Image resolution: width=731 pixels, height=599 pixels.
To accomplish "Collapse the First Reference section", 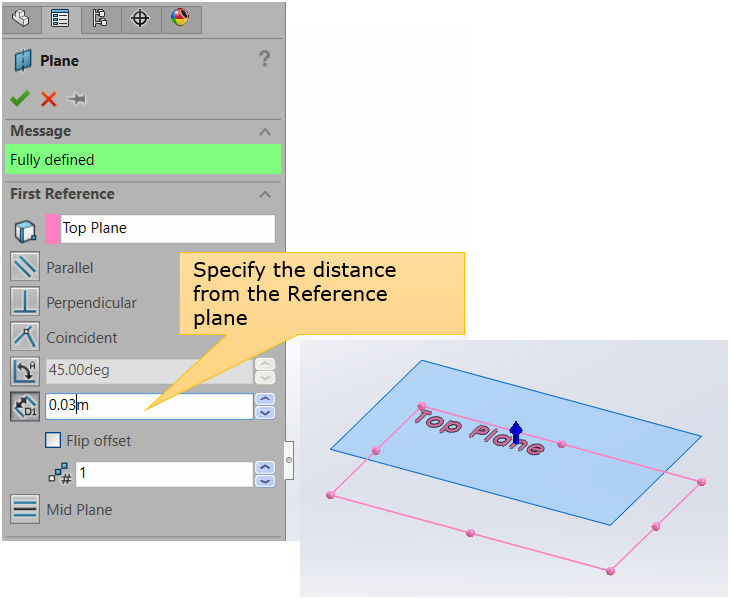I will 265,194.
